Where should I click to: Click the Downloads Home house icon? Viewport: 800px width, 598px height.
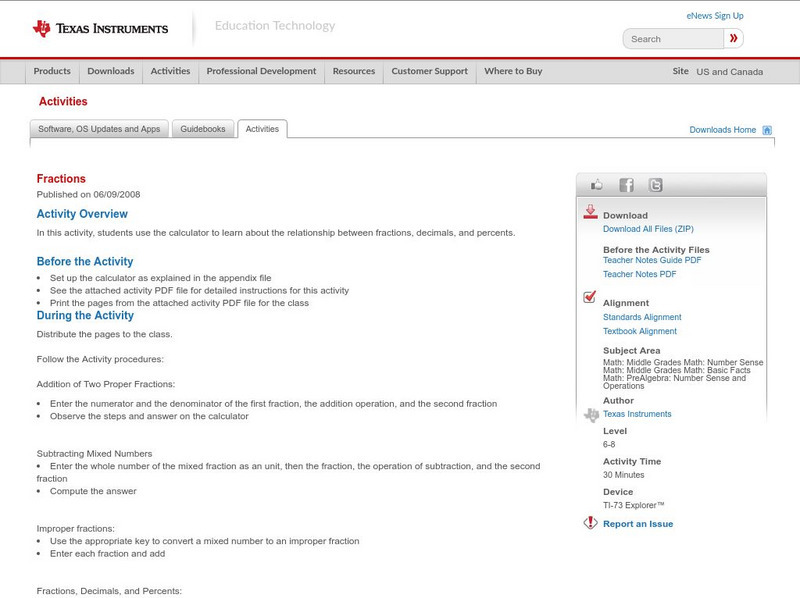click(767, 130)
